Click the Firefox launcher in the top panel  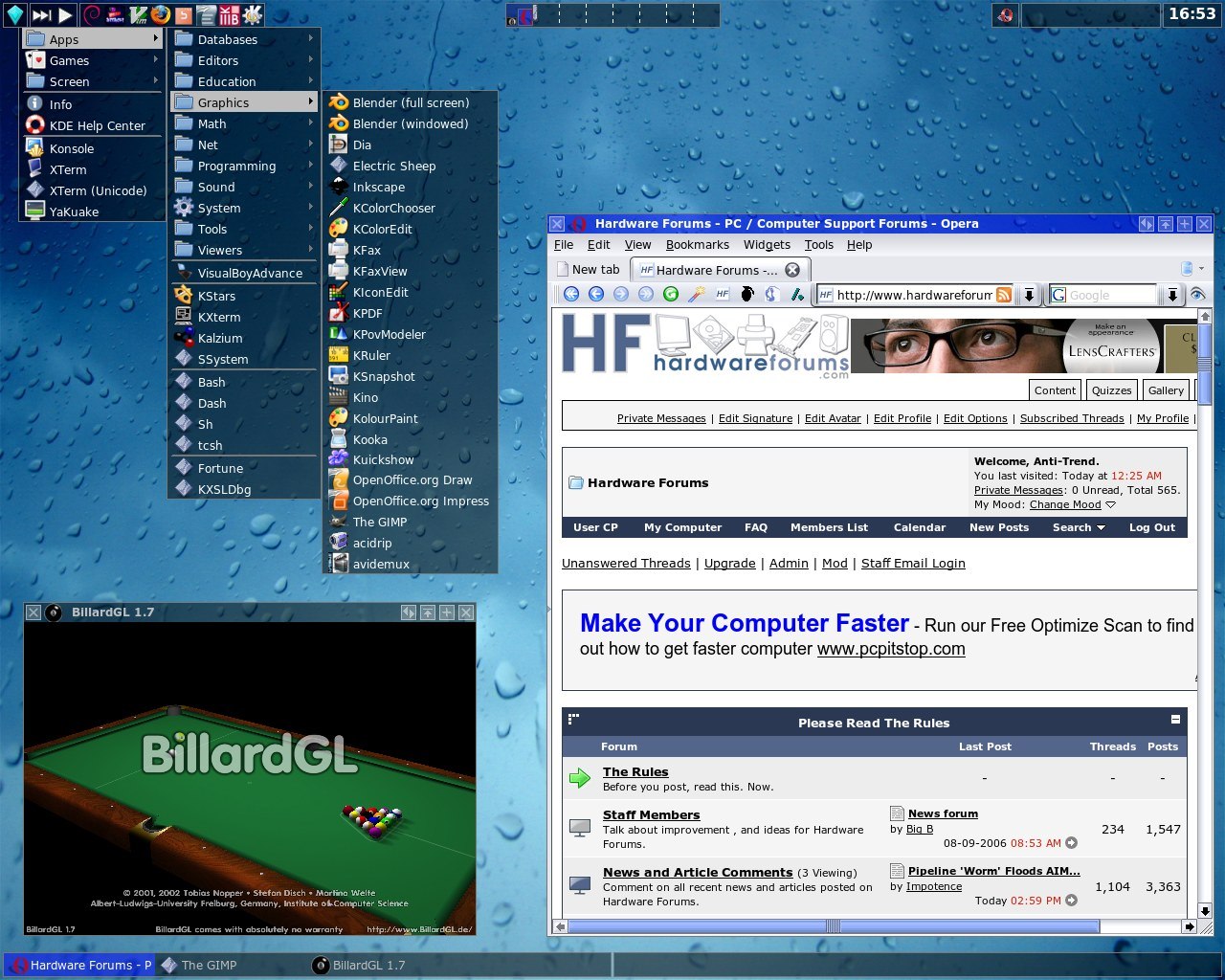(x=161, y=14)
